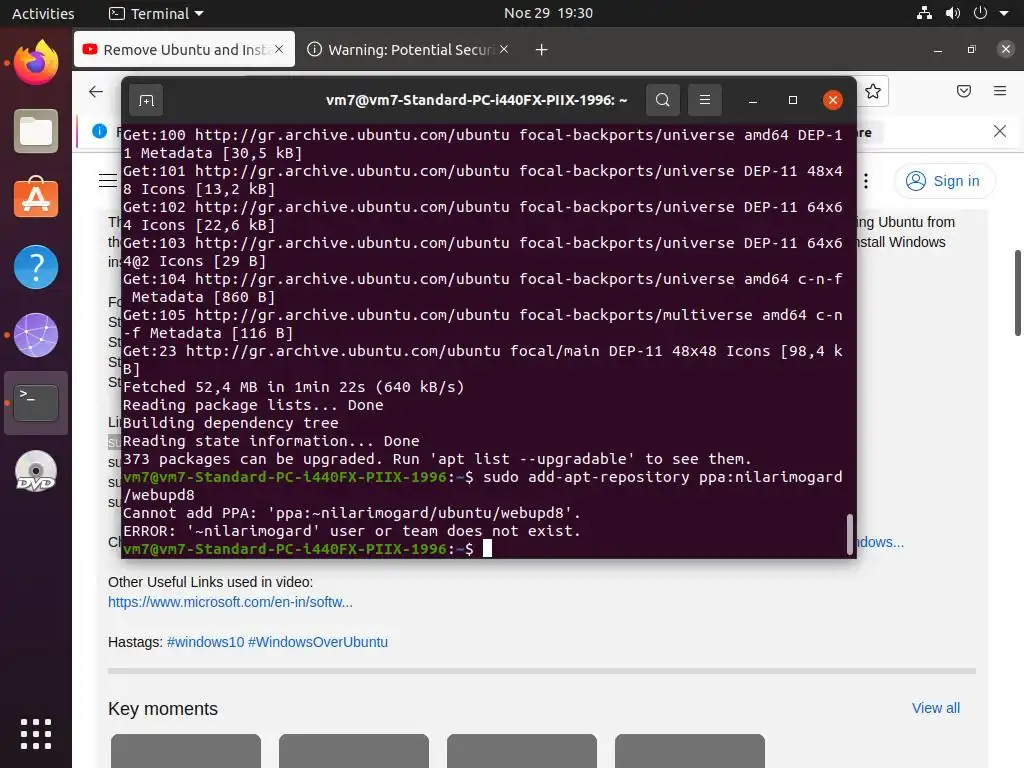Open Firefox from the dock
This screenshot has height=768, width=1024.
click(36, 63)
